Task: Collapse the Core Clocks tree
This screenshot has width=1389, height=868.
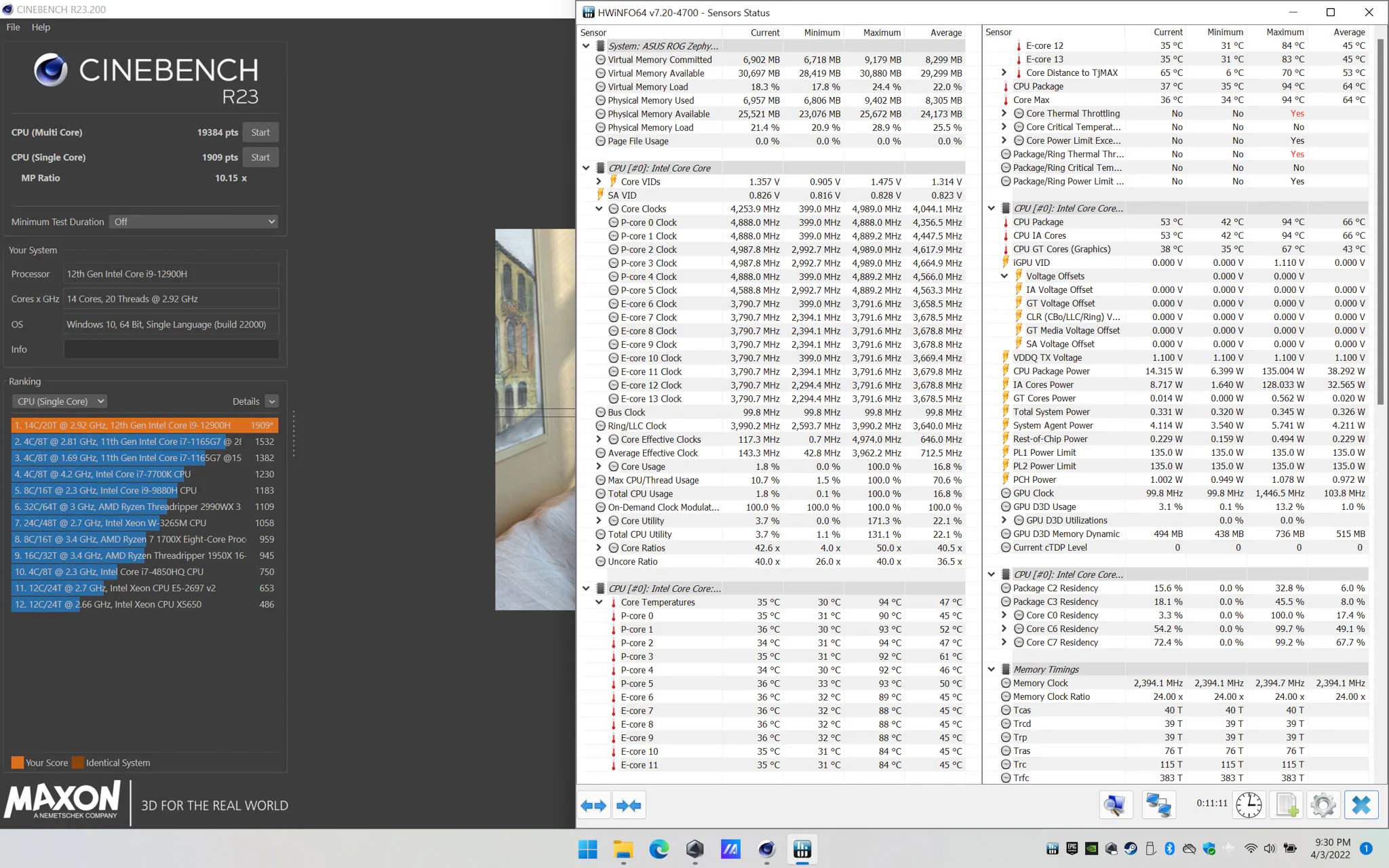Action: (x=599, y=209)
